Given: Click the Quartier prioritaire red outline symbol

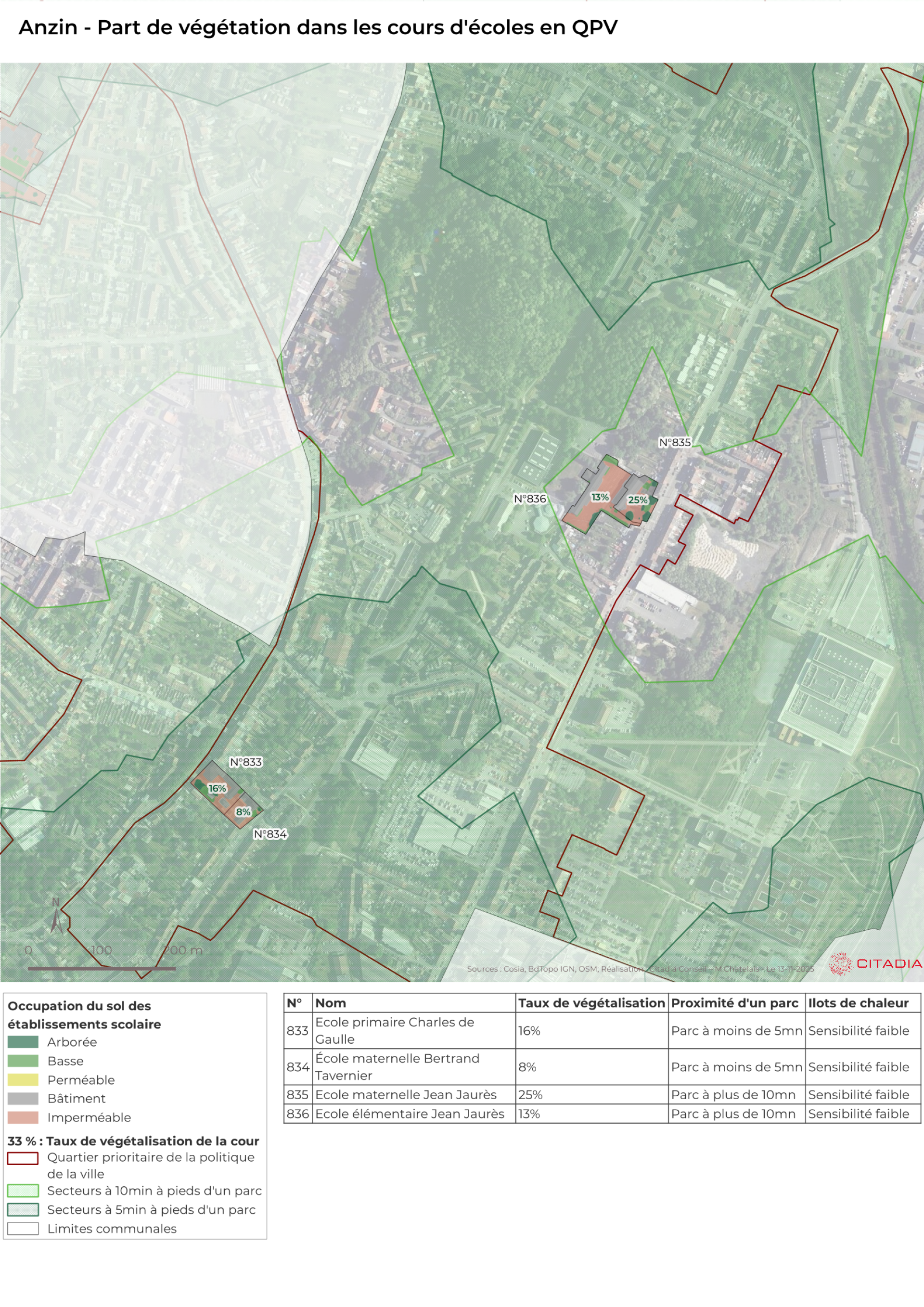Looking at the screenshot, I should coord(23,1158).
